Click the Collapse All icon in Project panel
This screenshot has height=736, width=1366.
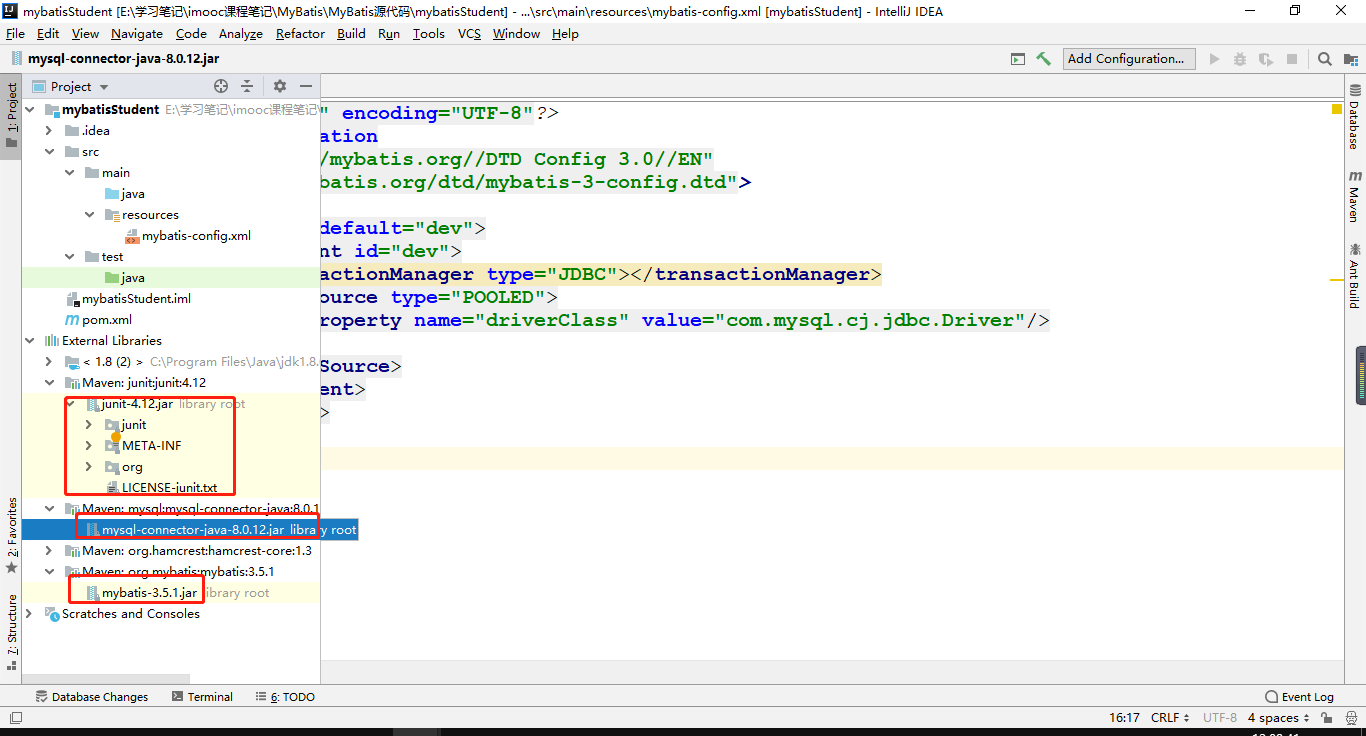point(247,86)
